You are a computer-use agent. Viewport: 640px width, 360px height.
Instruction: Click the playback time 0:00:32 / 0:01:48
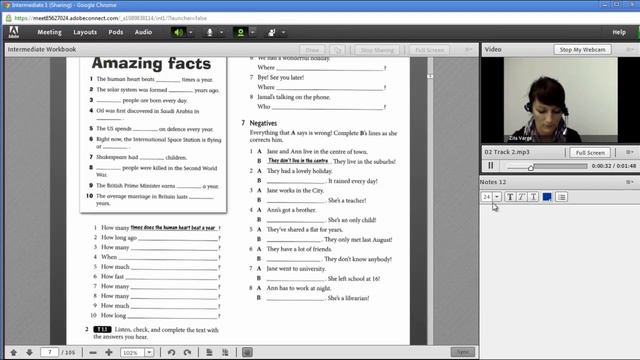coord(613,166)
